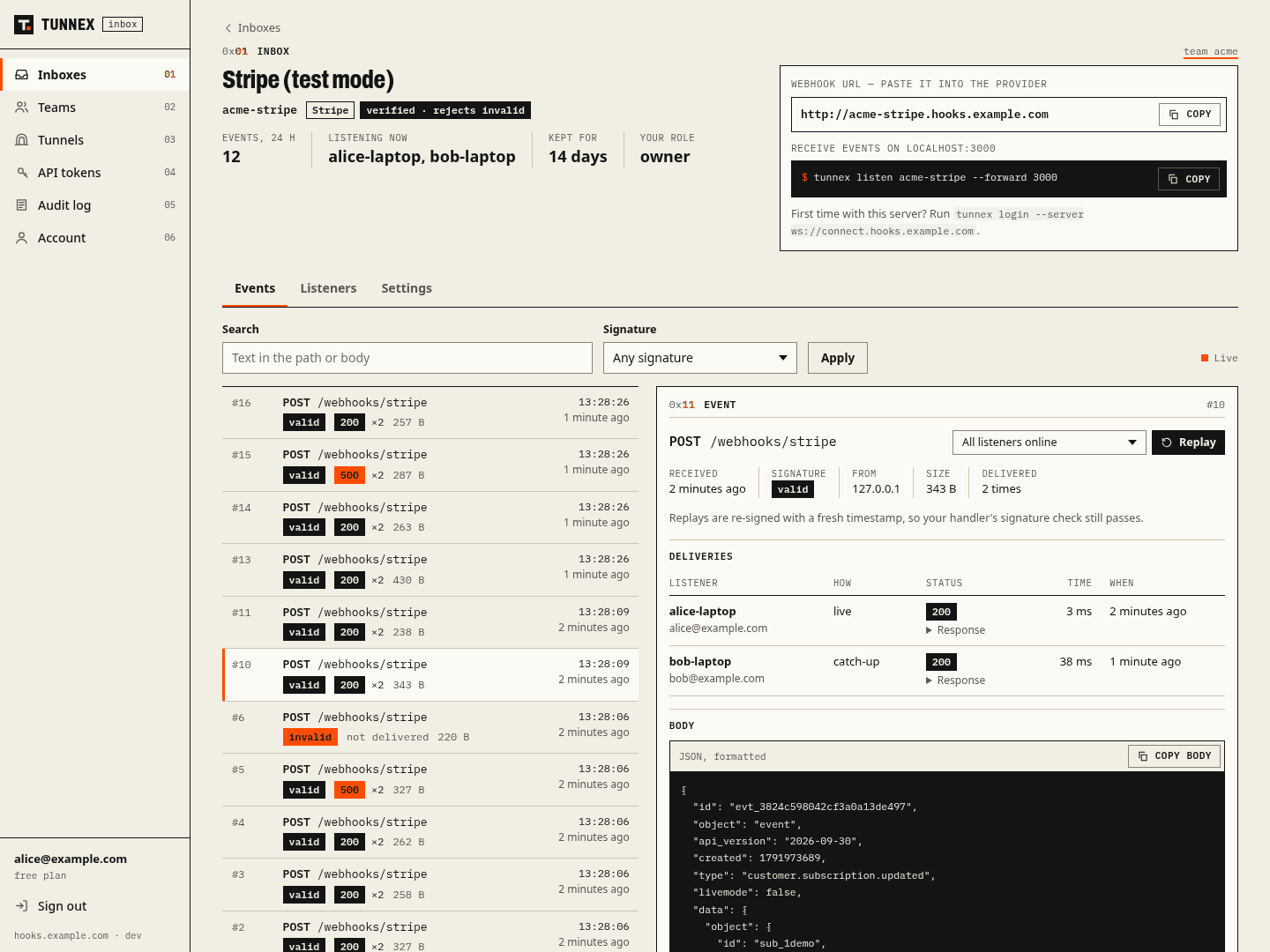1270x952 pixels.
Task: Click the orange Live indicator square
Action: pyautogui.click(x=1205, y=358)
